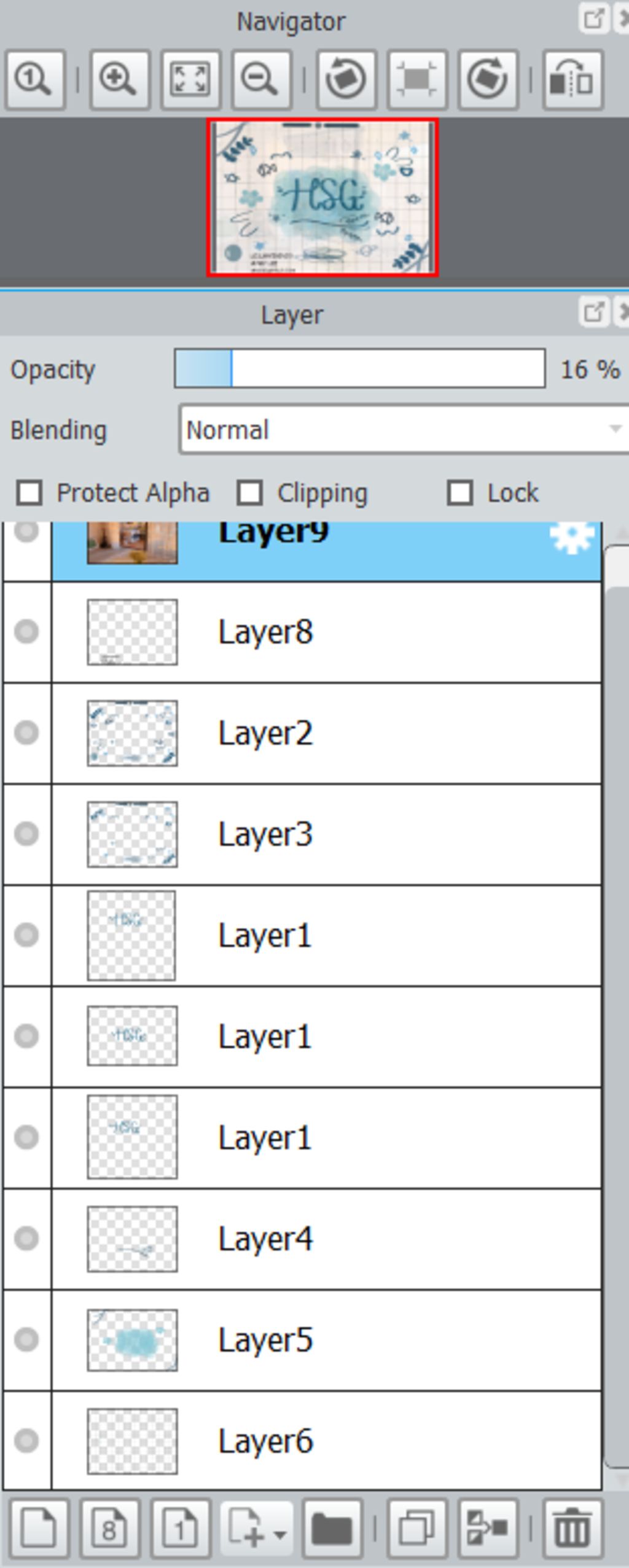Click the zoom out magnifier icon
This screenshot has width=629, height=1568.
pyautogui.click(x=261, y=80)
